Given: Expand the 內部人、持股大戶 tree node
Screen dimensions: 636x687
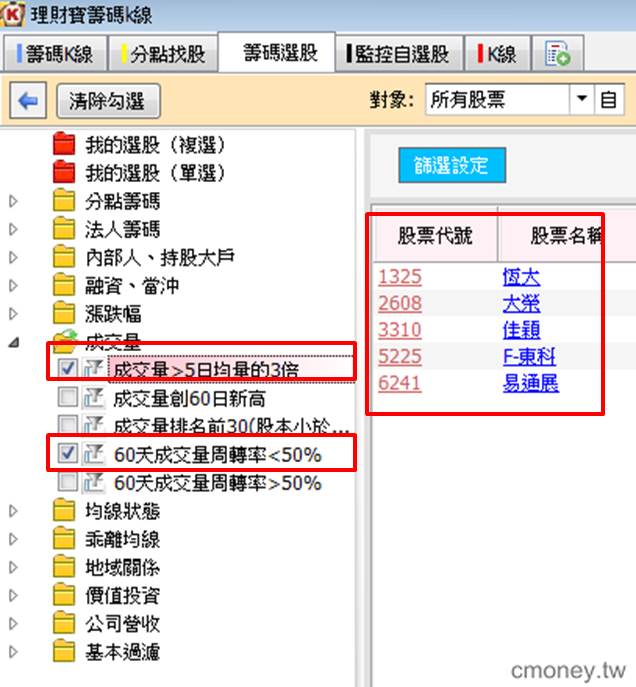Looking at the screenshot, I should point(13,258).
